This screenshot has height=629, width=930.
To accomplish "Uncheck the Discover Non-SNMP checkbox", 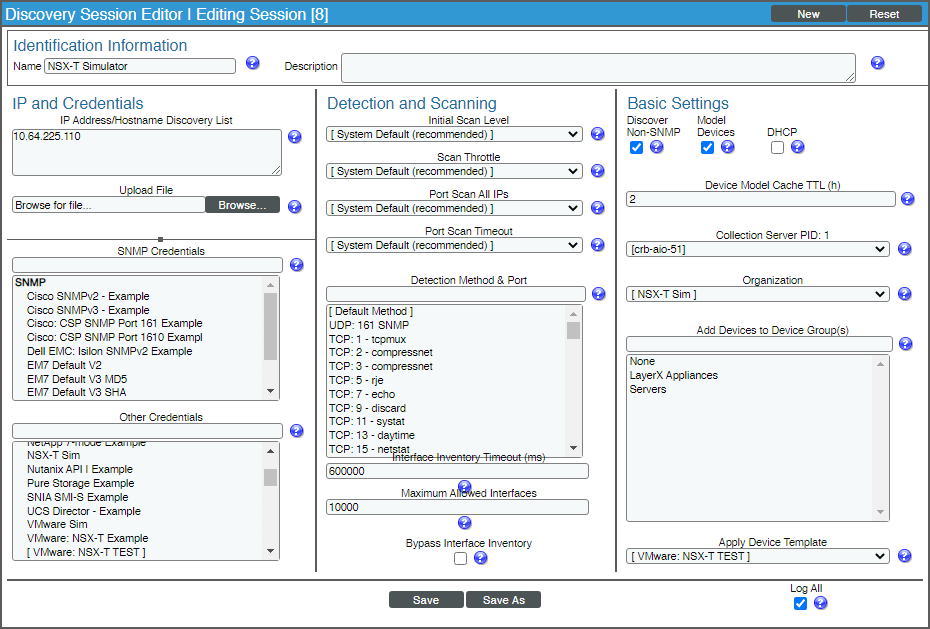I will click(x=636, y=147).
